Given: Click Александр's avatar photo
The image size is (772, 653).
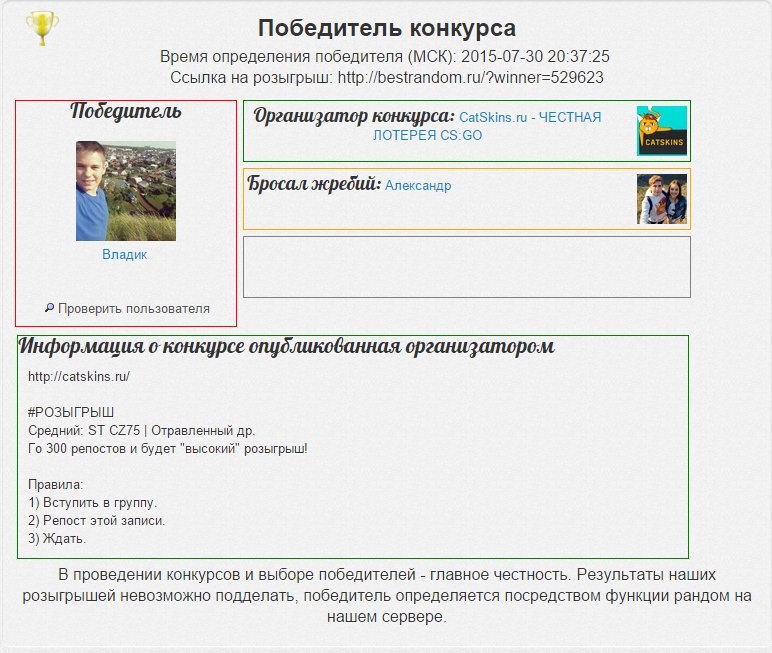Looking at the screenshot, I should 662,199.
